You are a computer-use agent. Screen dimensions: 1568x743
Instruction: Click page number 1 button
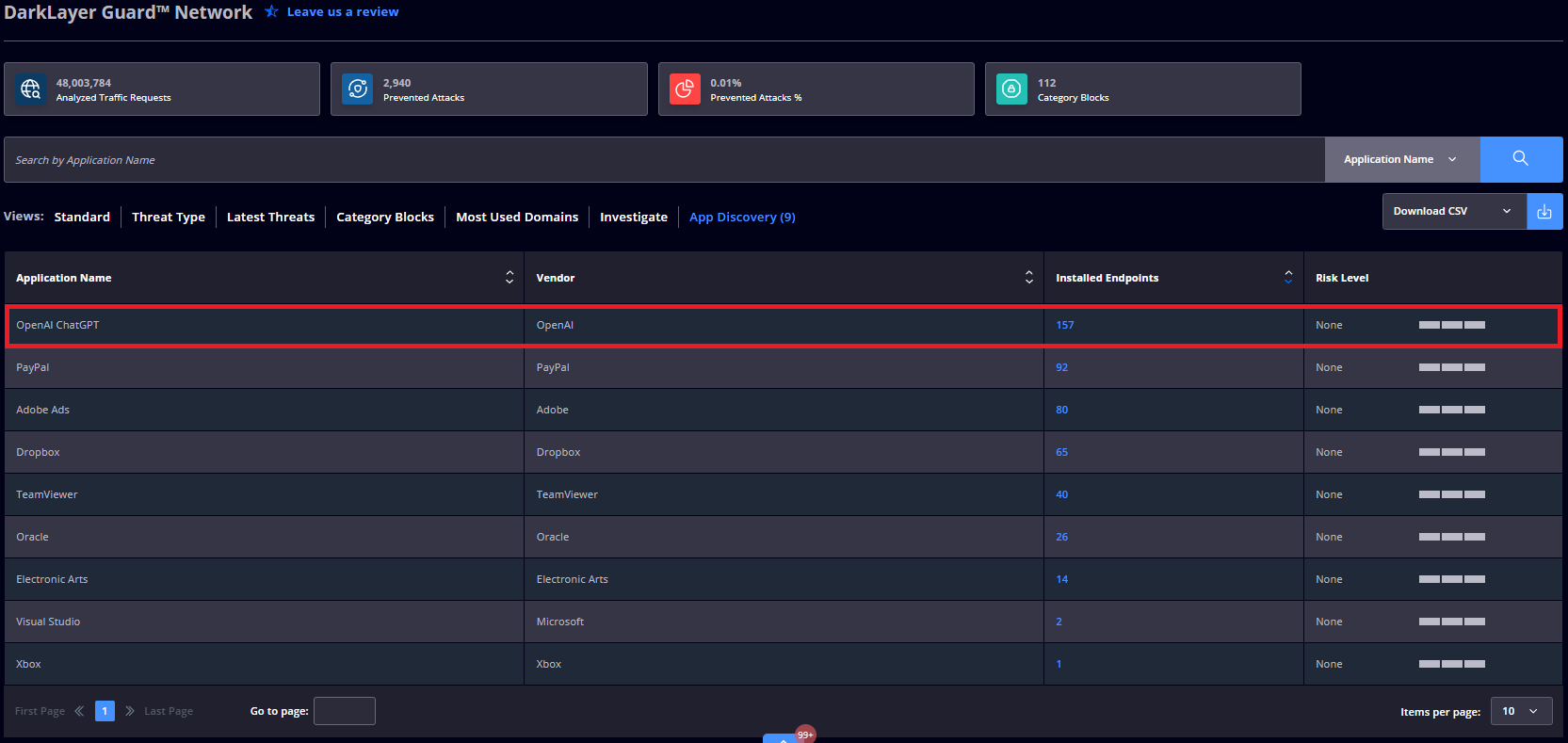105,711
